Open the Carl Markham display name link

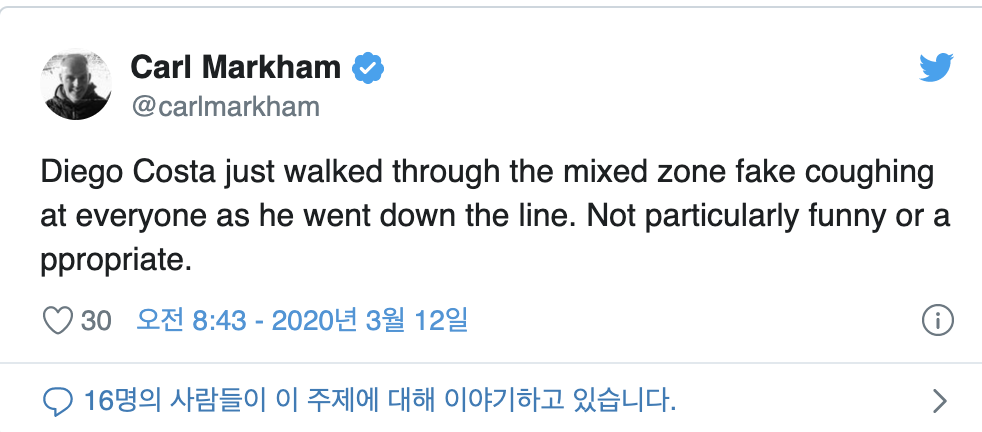tap(235, 68)
